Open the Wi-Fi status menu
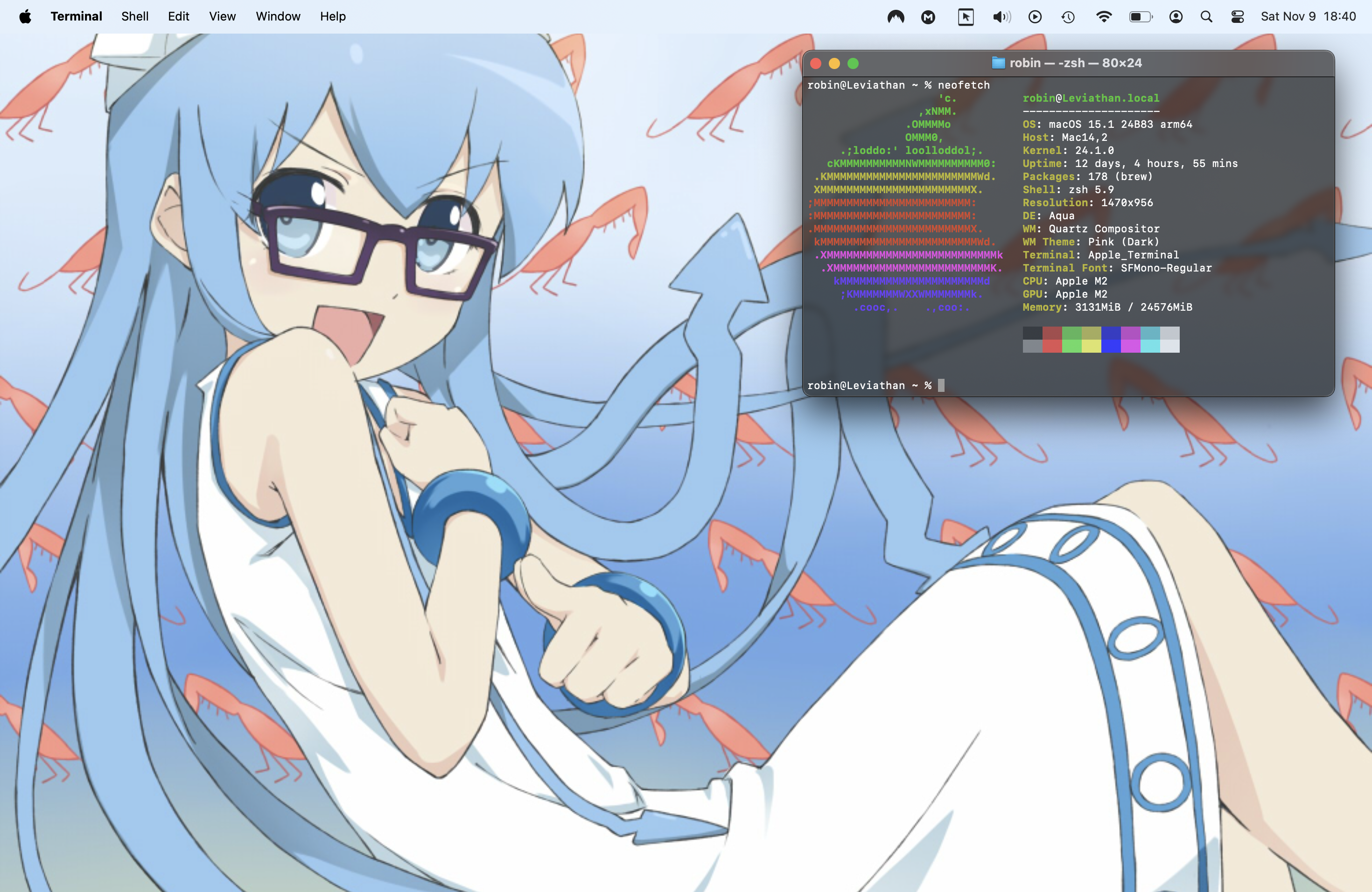The width and height of the screenshot is (1372, 892). 1103,17
